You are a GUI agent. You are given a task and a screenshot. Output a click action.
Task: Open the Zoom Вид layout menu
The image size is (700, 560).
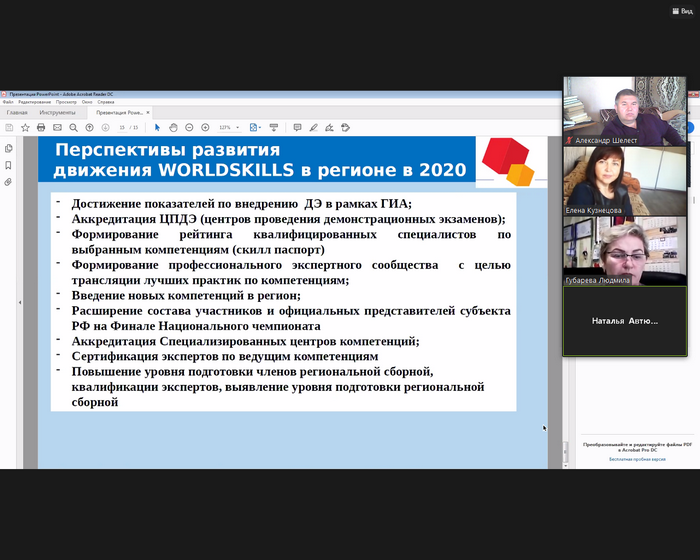pyautogui.click(x=681, y=10)
